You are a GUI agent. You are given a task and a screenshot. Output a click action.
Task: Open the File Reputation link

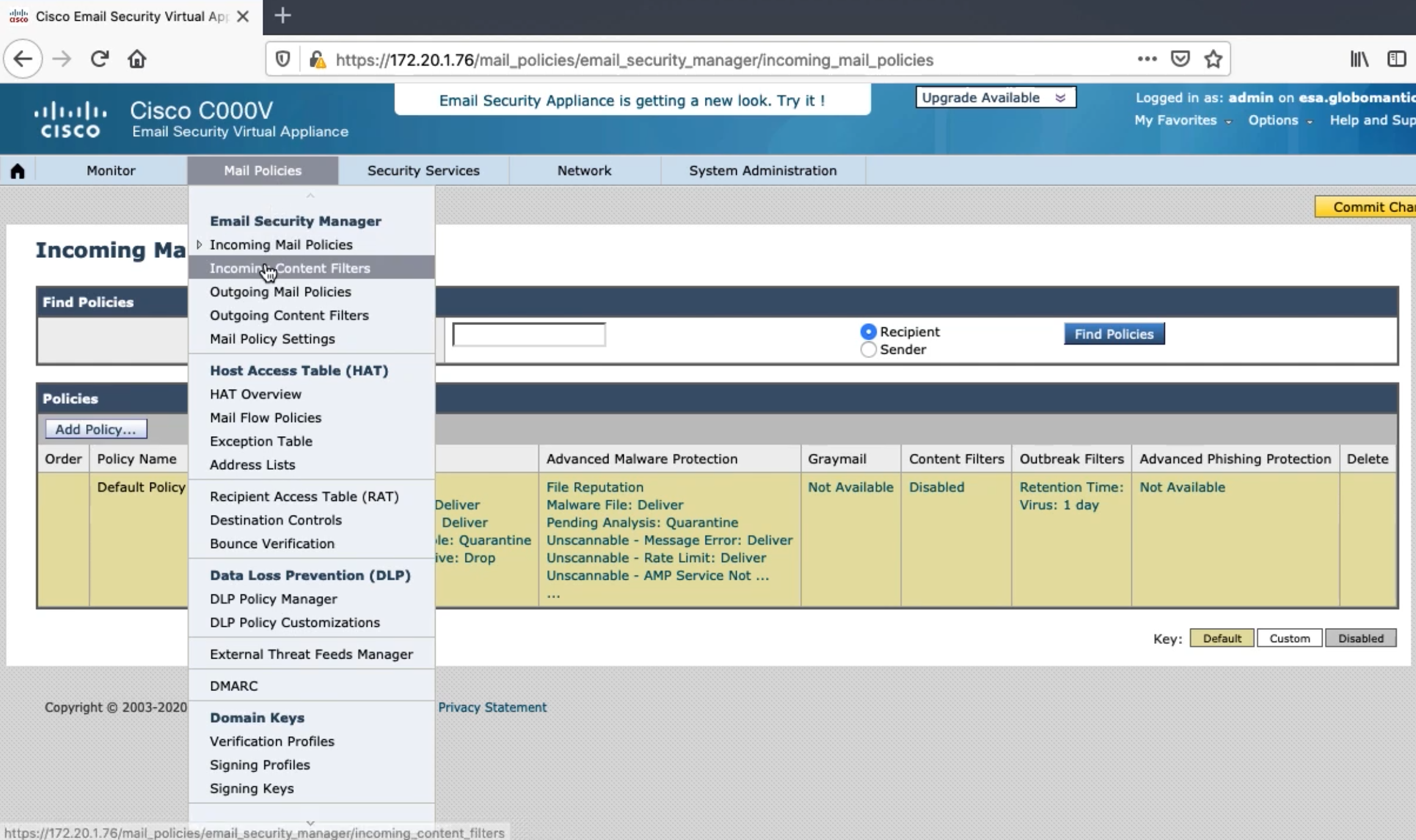(594, 487)
